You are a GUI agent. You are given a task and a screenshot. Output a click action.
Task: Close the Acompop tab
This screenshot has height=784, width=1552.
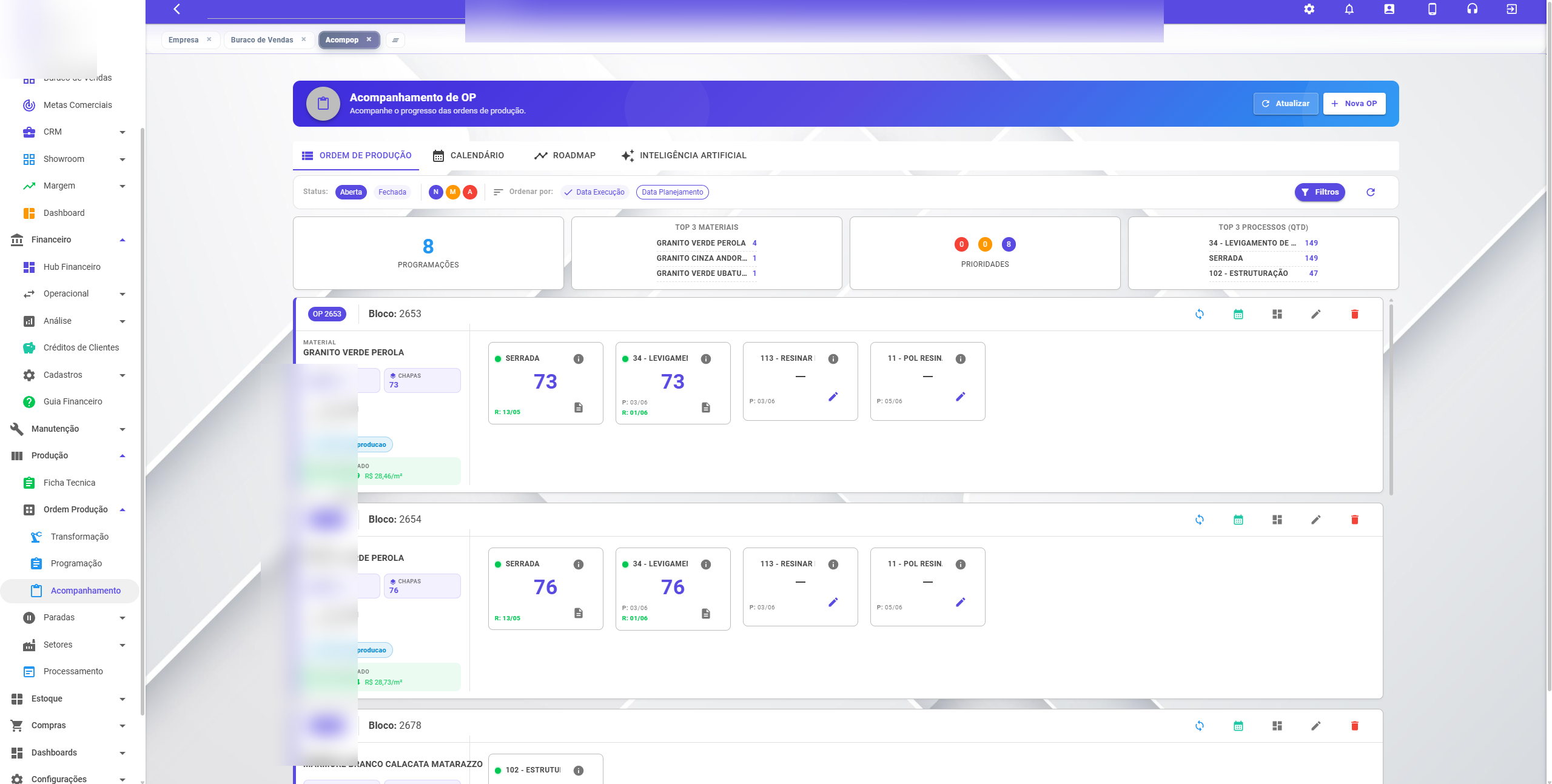click(x=369, y=39)
